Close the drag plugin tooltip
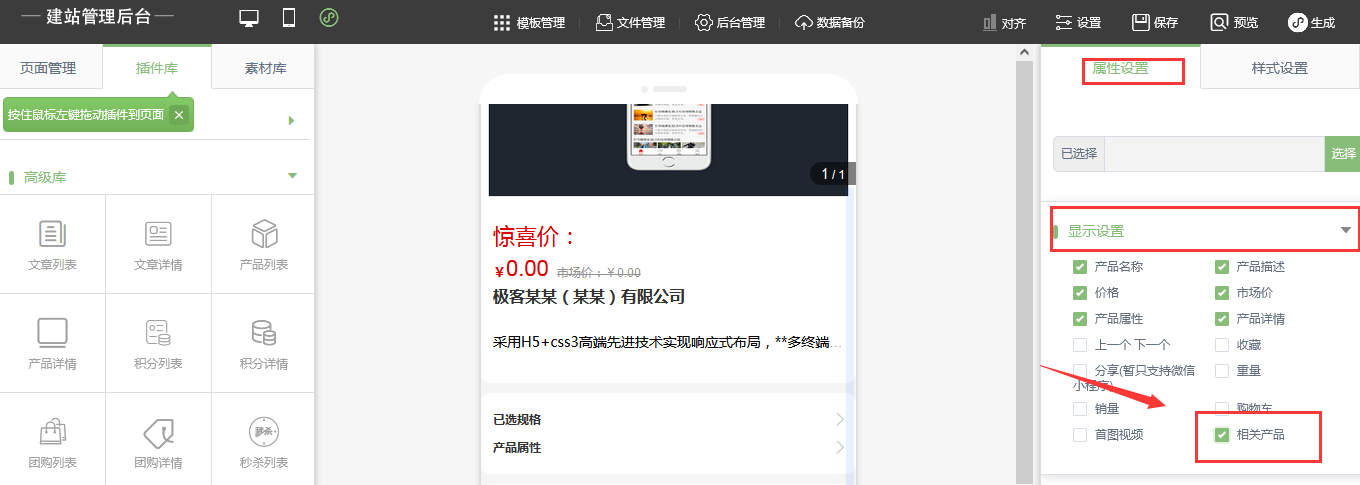The width and height of the screenshot is (1360, 485). [x=179, y=115]
